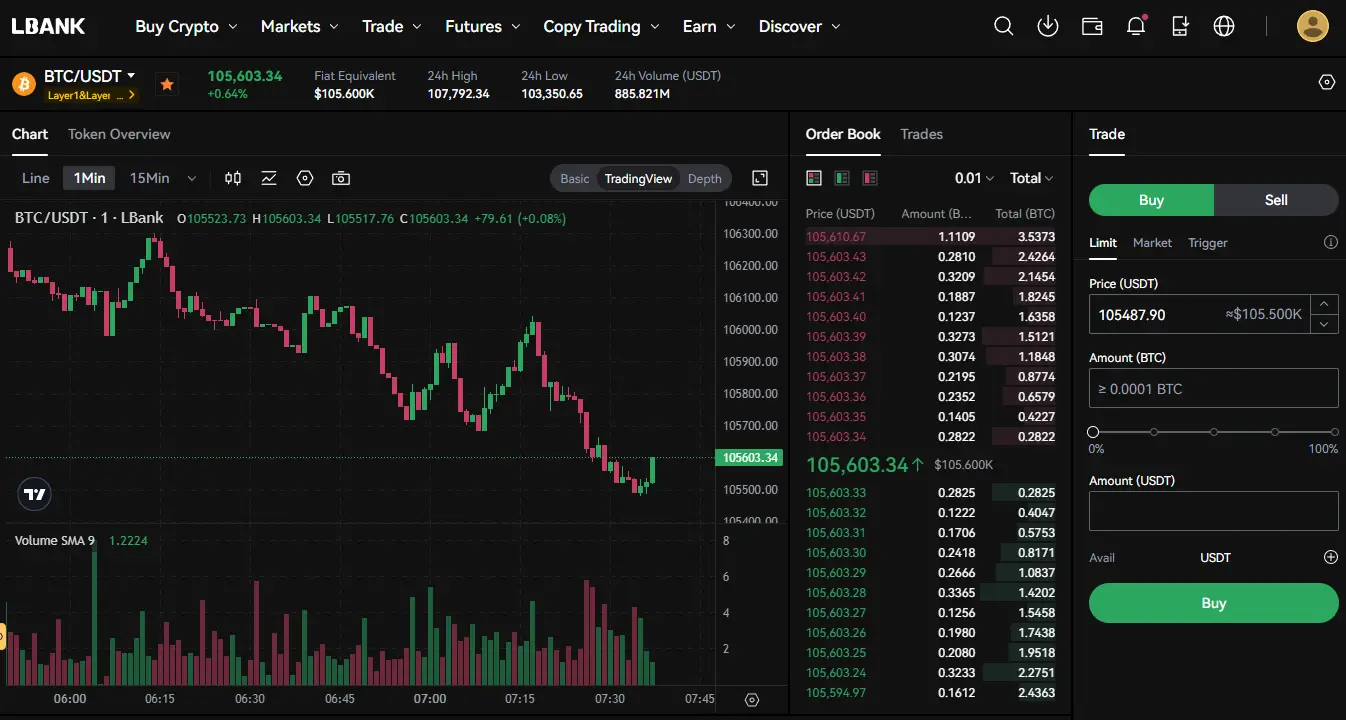The image size is (1346, 720).
Task: Switch chart to Basic view
Action: coord(574,178)
